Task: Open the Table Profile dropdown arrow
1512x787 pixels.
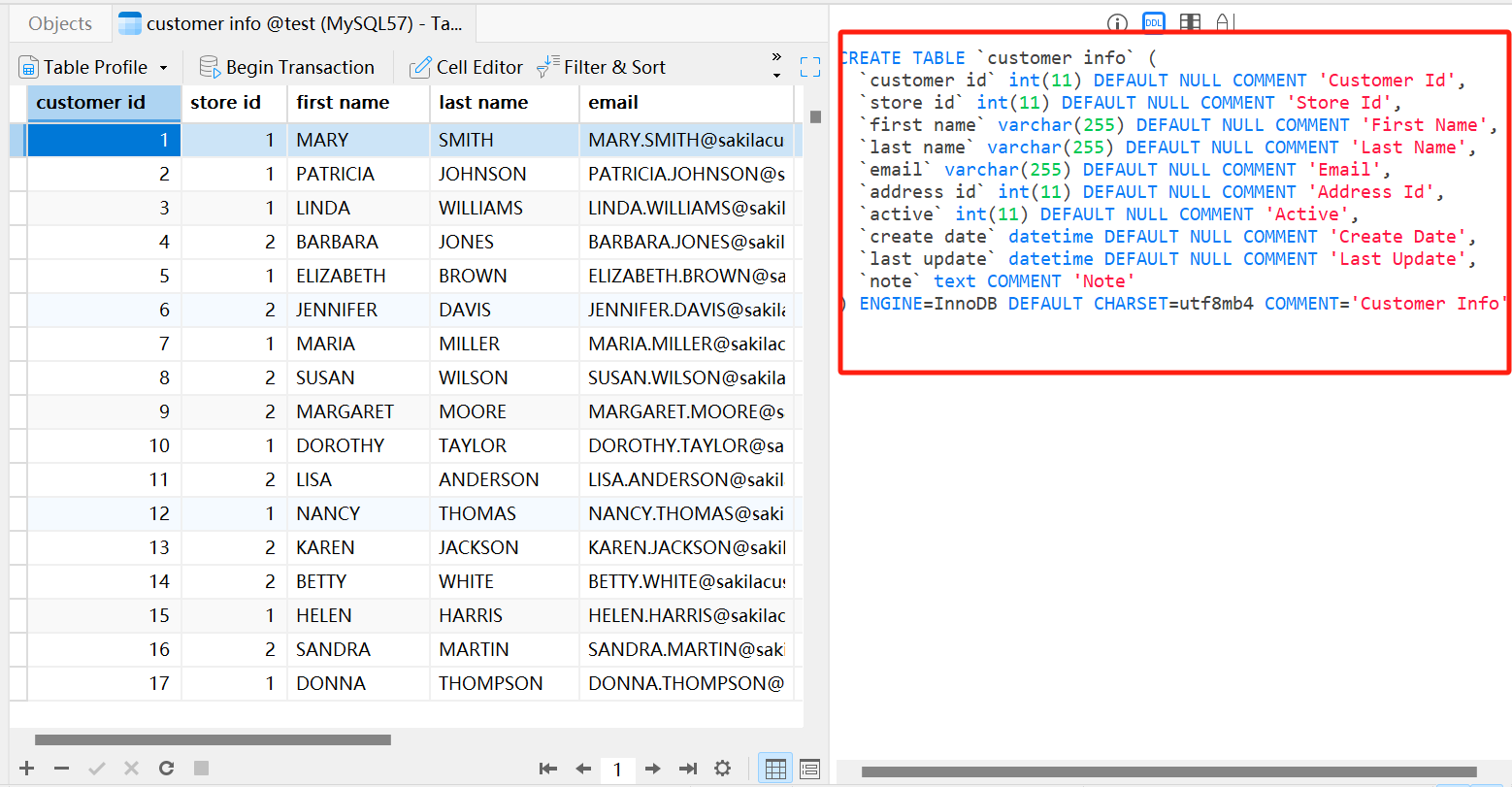Action: point(163,68)
